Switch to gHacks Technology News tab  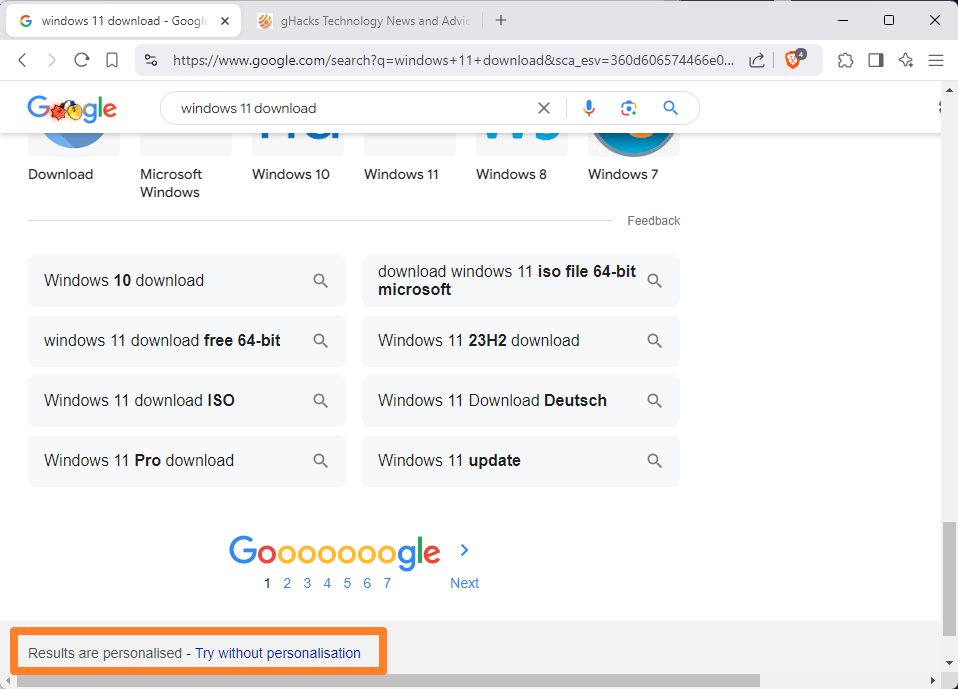pos(365,21)
